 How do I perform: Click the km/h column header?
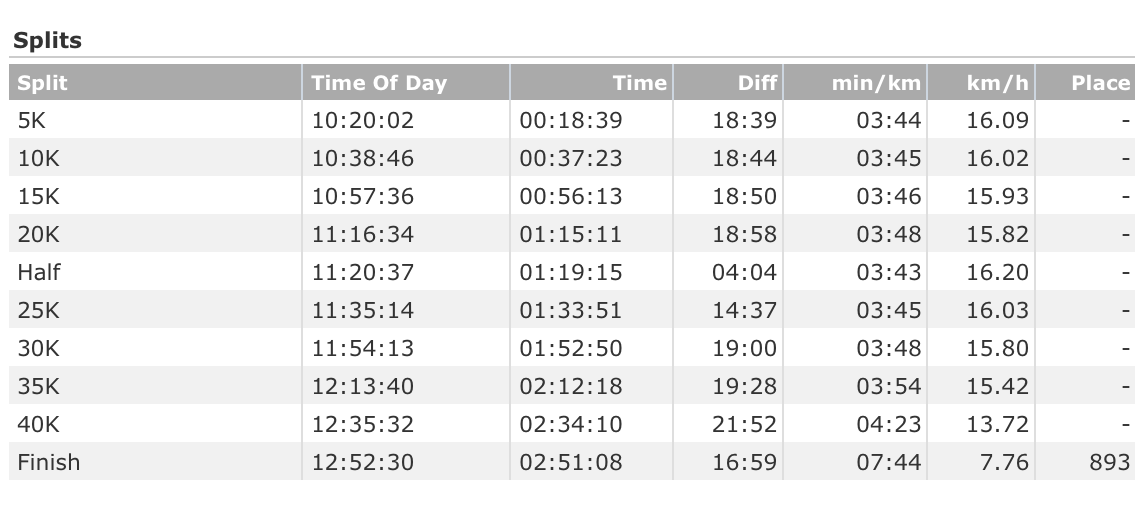997,83
